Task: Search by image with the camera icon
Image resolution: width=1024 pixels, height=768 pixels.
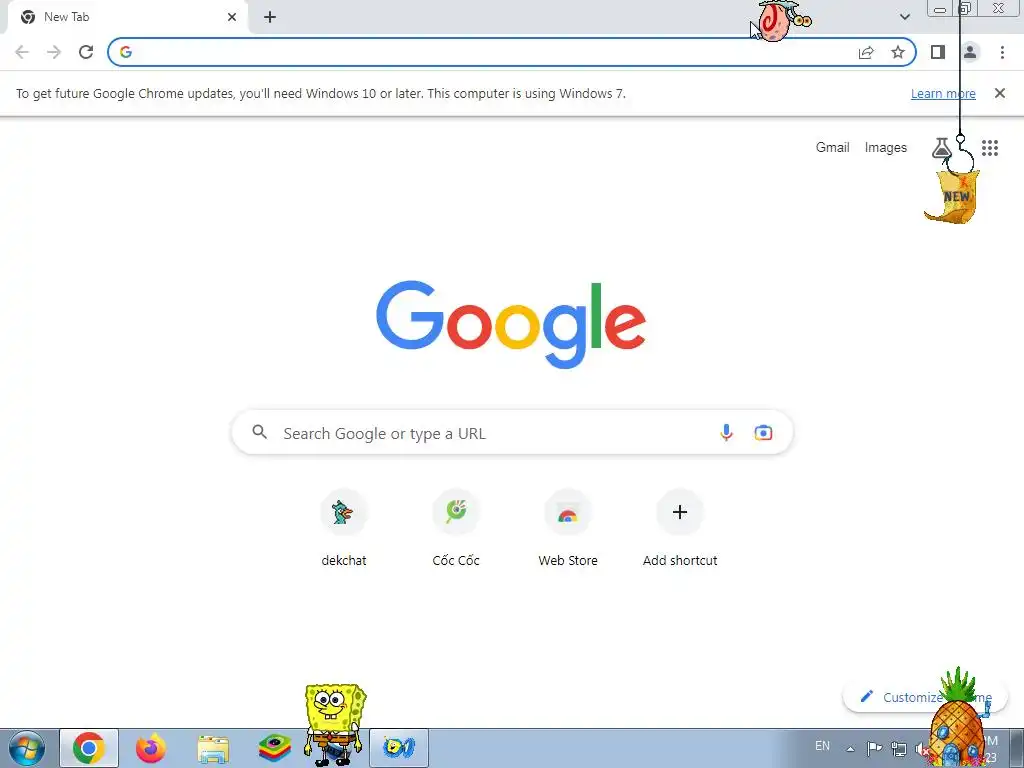Action: pos(763,432)
